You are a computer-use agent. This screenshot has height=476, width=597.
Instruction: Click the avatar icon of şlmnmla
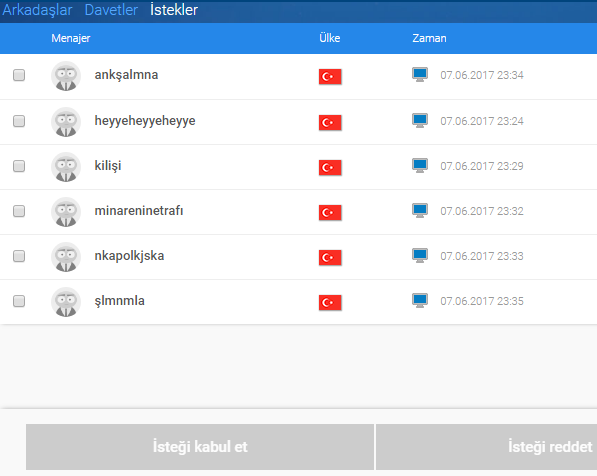tap(66, 302)
